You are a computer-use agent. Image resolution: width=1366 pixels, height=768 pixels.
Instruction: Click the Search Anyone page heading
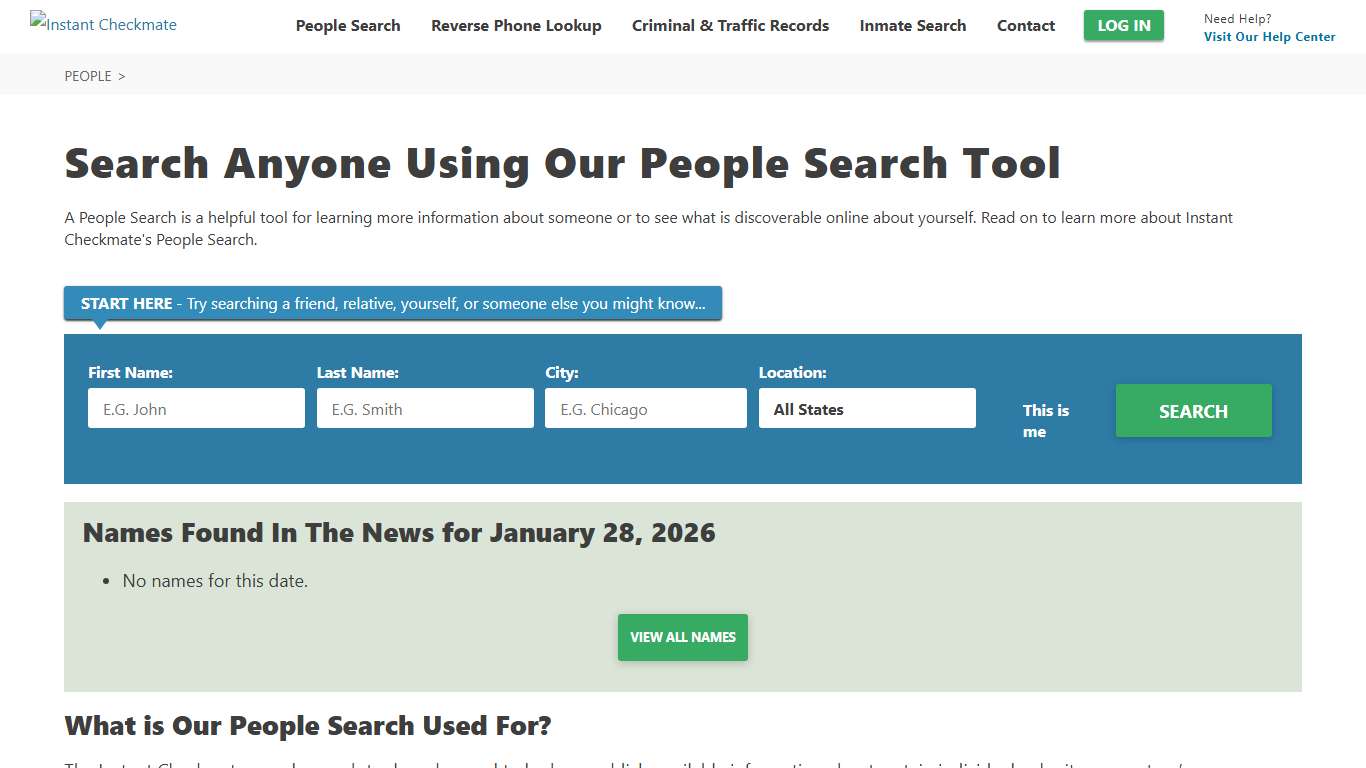(x=562, y=162)
